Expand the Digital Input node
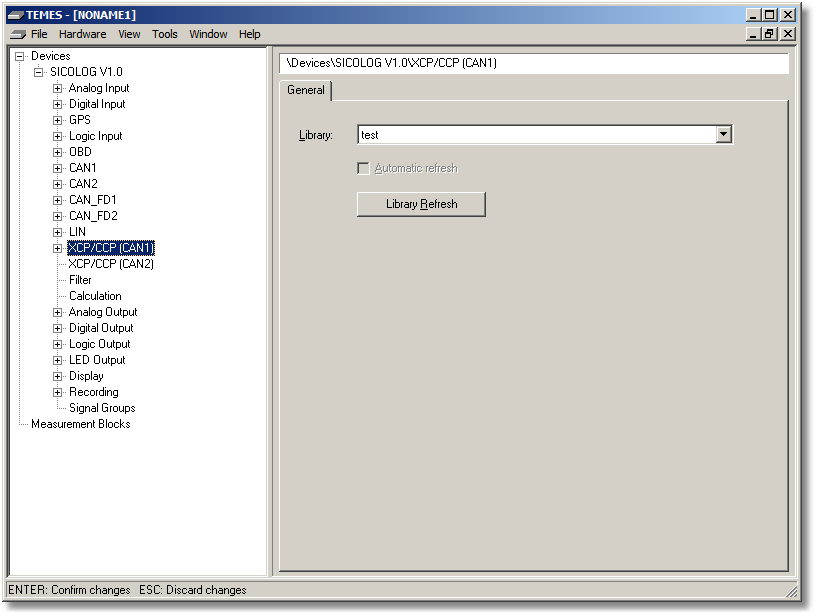This screenshot has height=616, width=816. (x=58, y=105)
